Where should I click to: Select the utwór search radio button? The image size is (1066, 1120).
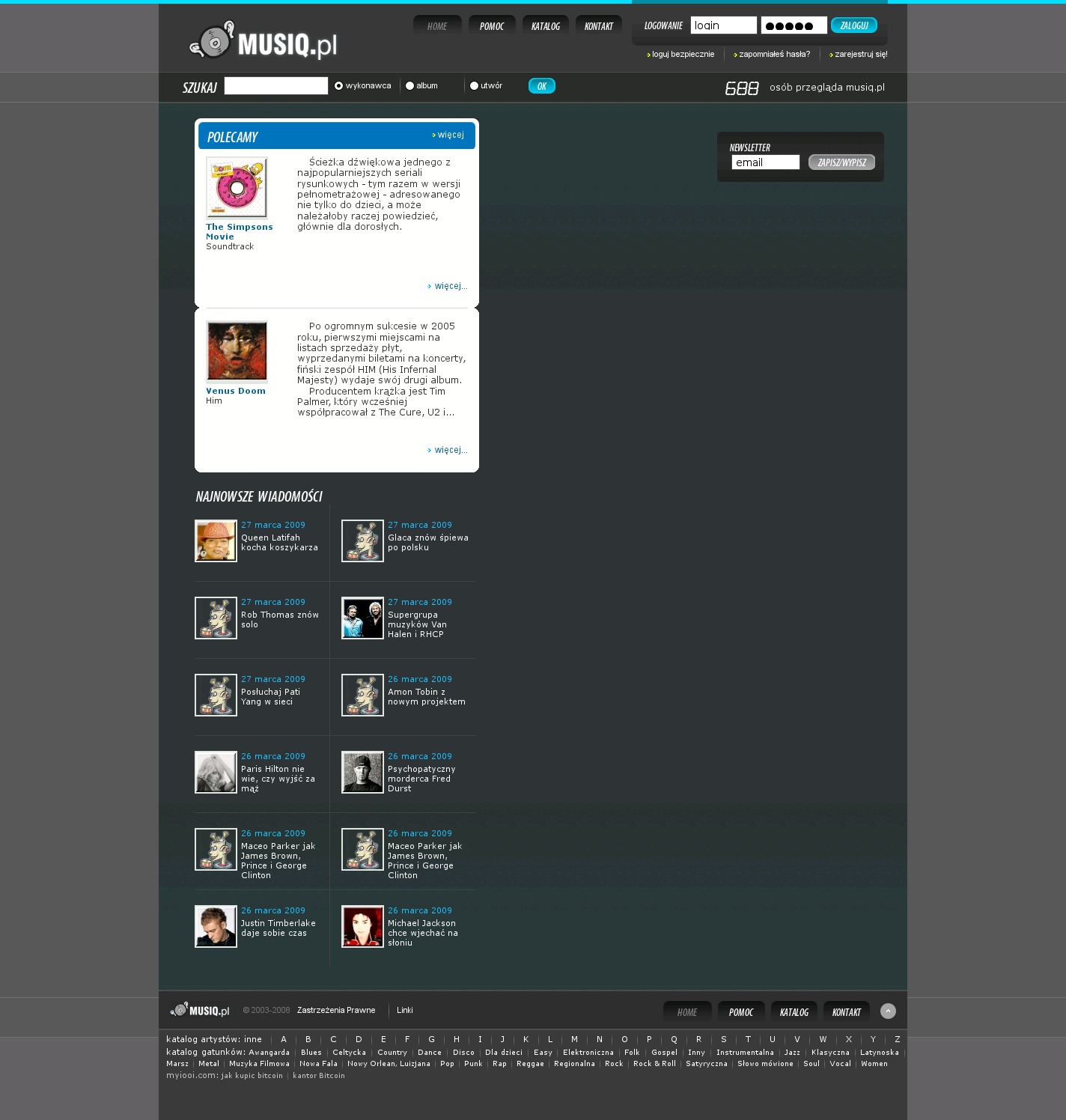click(474, 86)
